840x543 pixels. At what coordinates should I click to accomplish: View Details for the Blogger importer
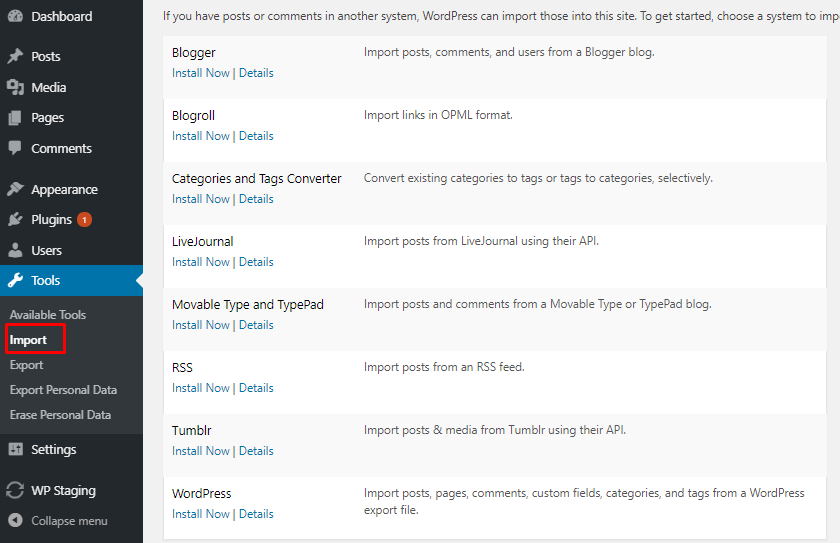coord(256,73)
